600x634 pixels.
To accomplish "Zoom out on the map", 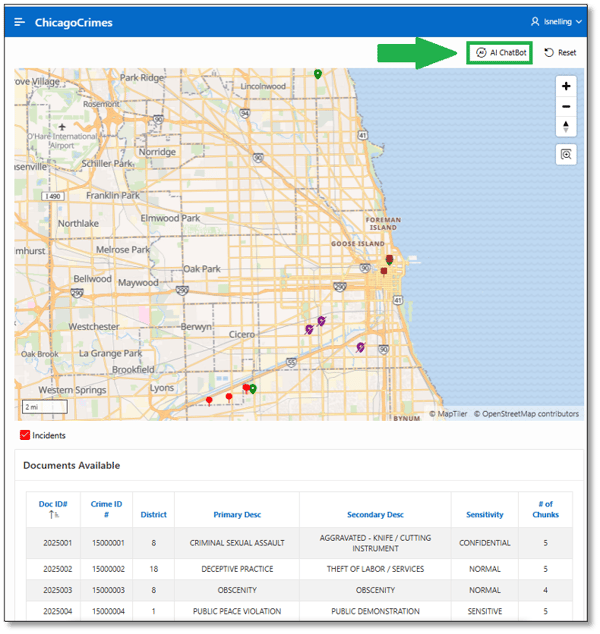I will [567, 106].
